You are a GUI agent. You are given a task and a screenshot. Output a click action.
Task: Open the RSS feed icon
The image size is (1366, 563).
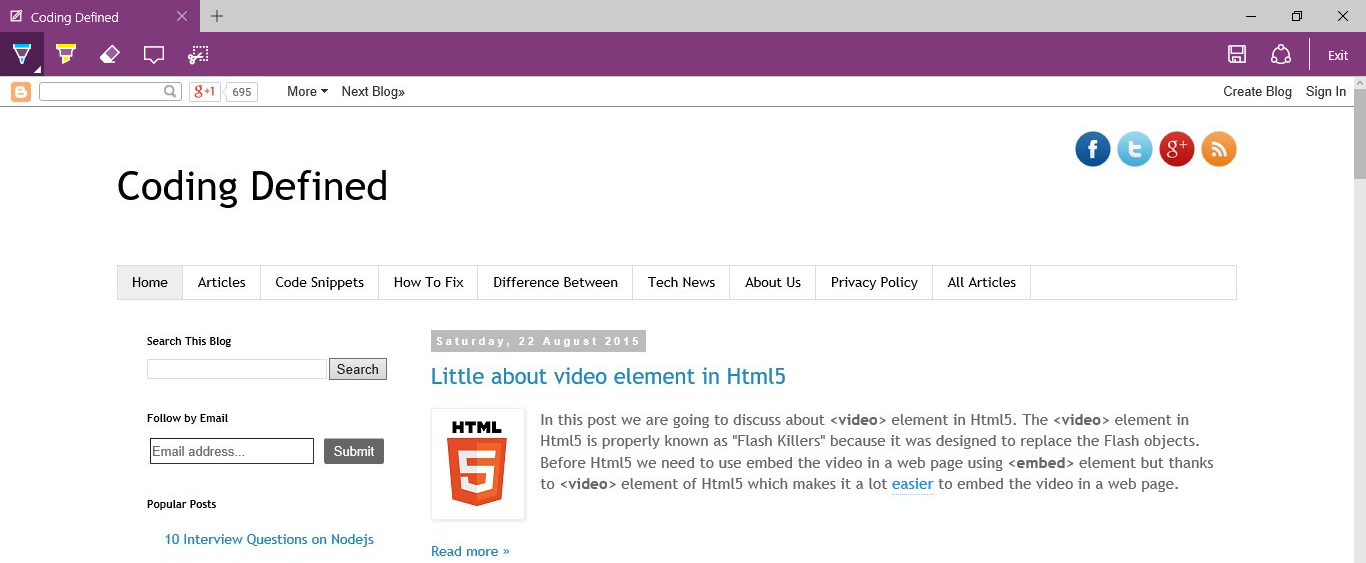point(1219,149)
